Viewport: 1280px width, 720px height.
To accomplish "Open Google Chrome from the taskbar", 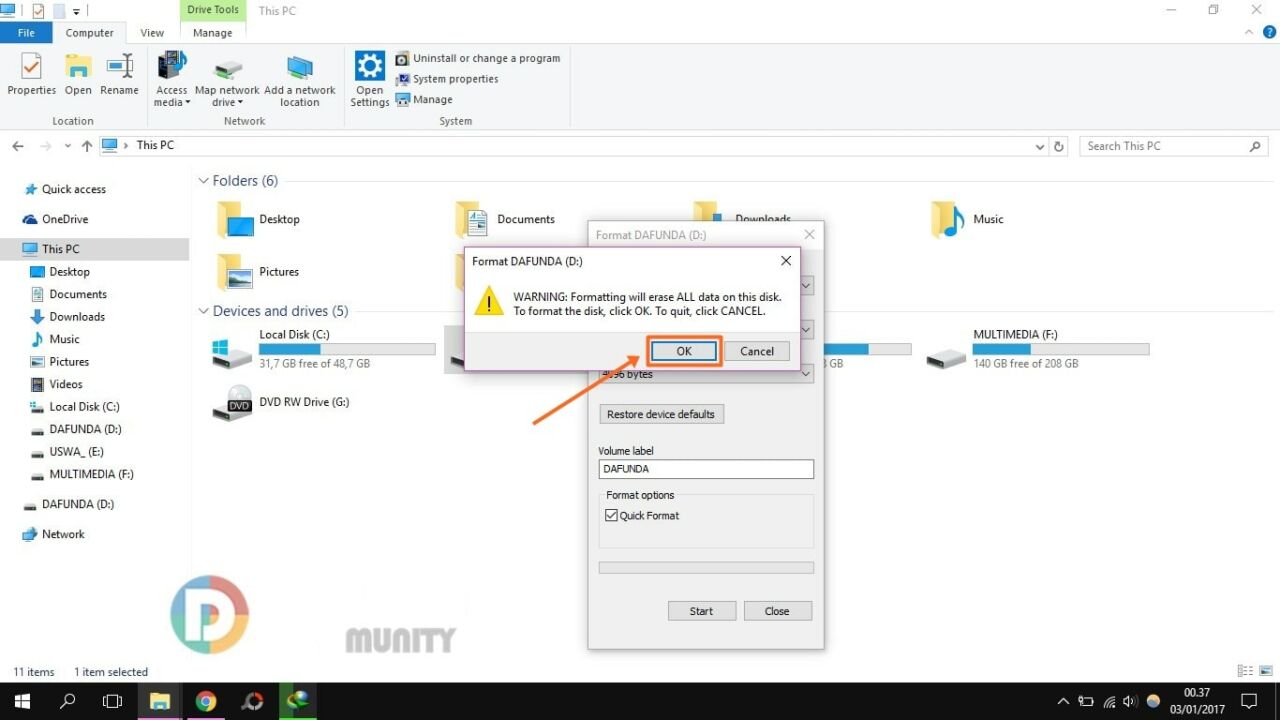I will click(x=206, y=701).
